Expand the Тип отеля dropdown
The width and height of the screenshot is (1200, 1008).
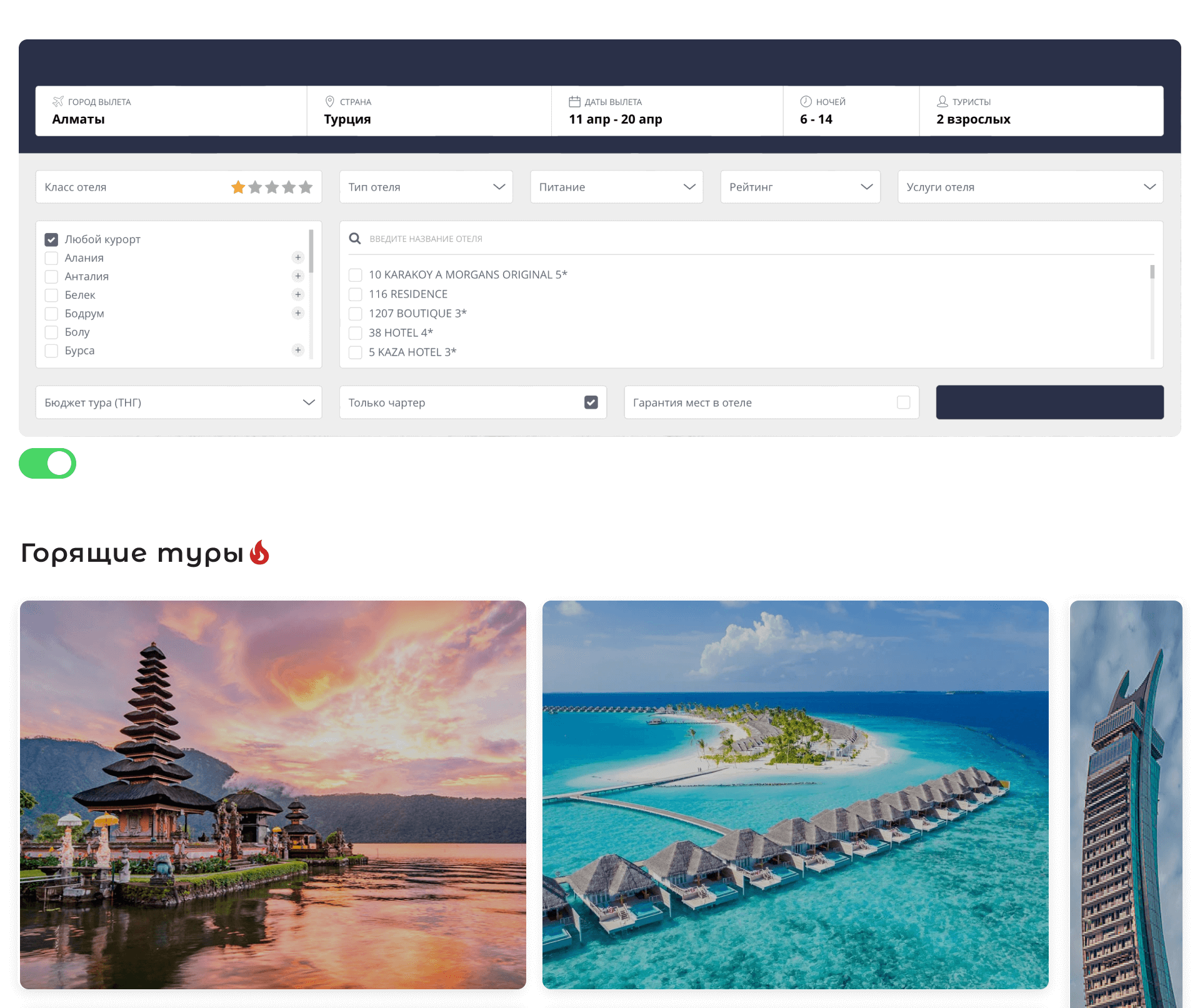tap(426, 187)
